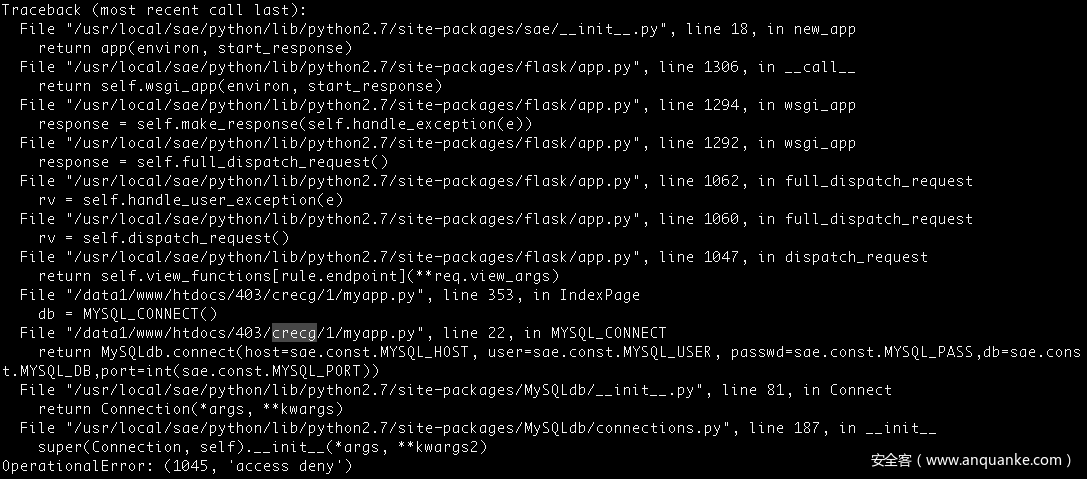Click the OperationalError 'access deny' line
1087x479 pixels.
pyautogui.click(x=177, y=466)
